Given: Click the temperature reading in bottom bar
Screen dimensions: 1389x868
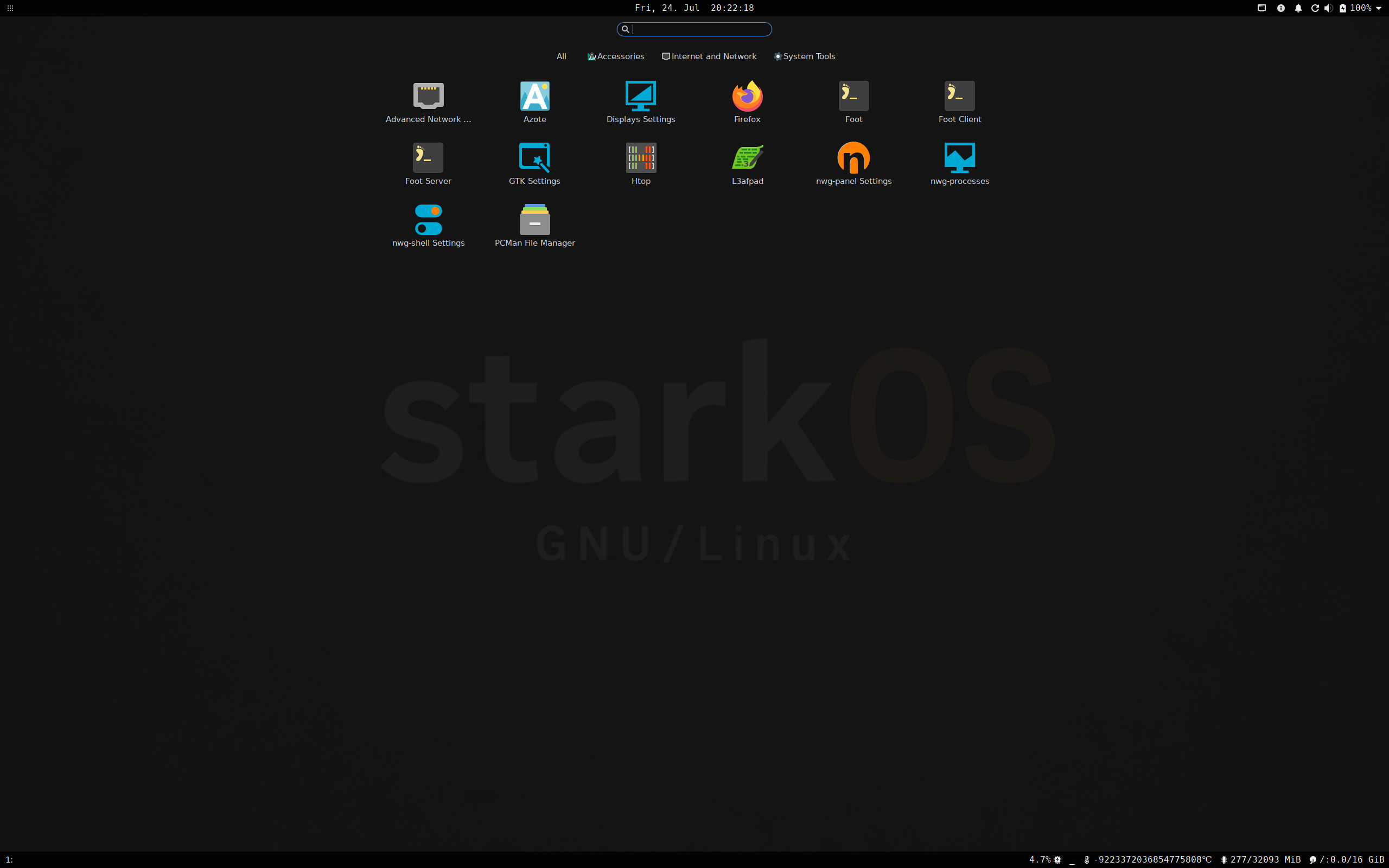Looking at the screenshot, I should pyautogui.click(x=1148, y=859).
